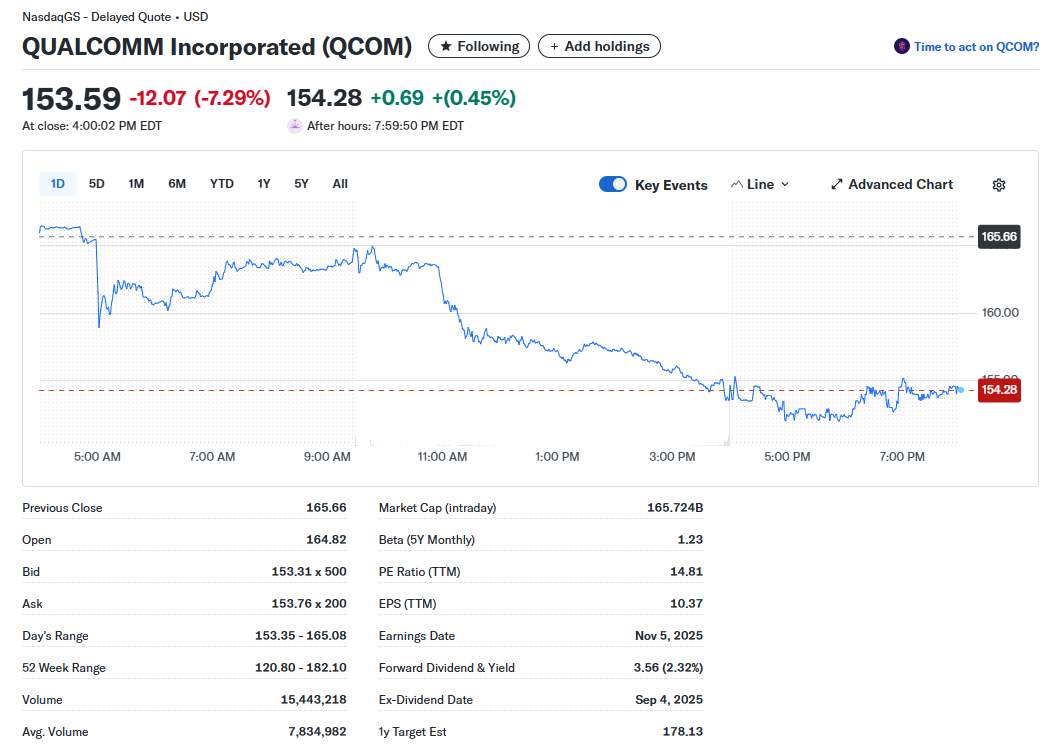
Task: Click 52 Week Range value 120.80 - 182.10
Action: [x=301, y=668]
